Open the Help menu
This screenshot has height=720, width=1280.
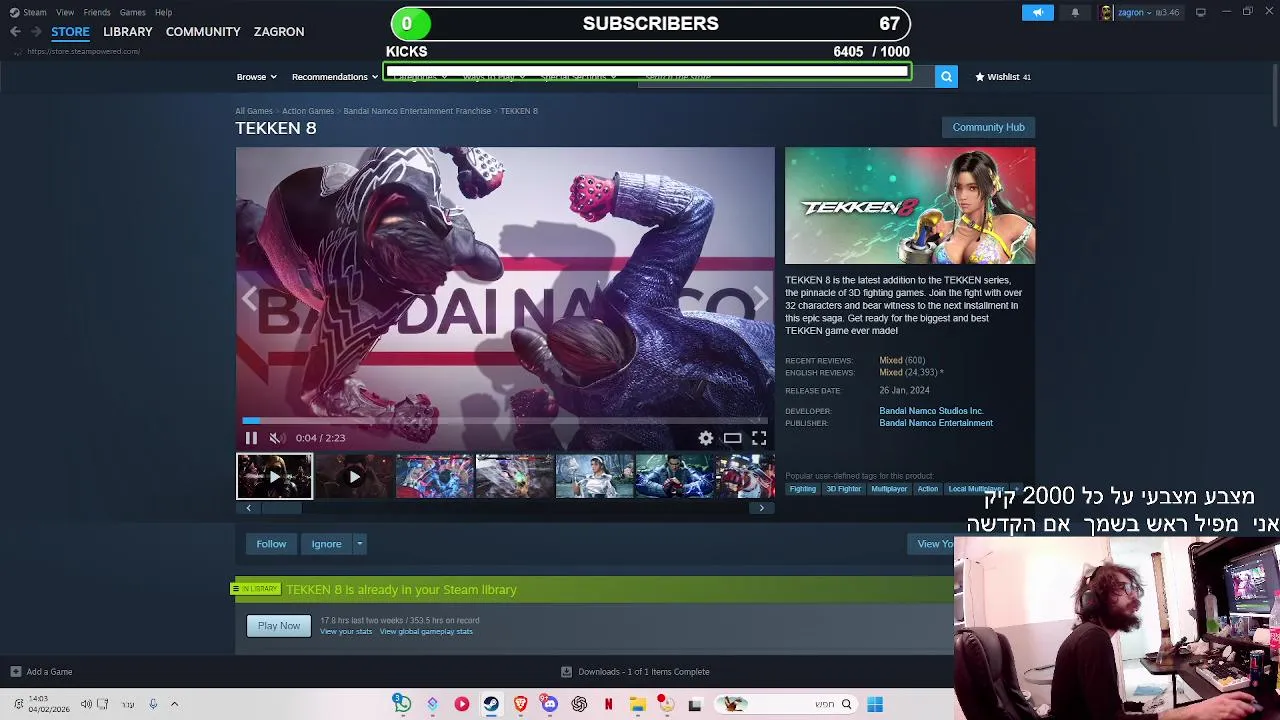click(x=163, y=12)
